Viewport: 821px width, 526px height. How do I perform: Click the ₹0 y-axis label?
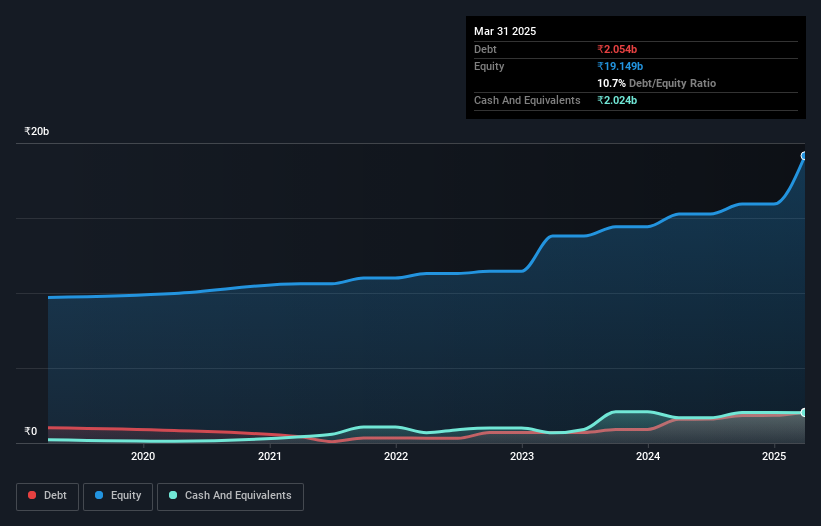(x=31, y=431)
